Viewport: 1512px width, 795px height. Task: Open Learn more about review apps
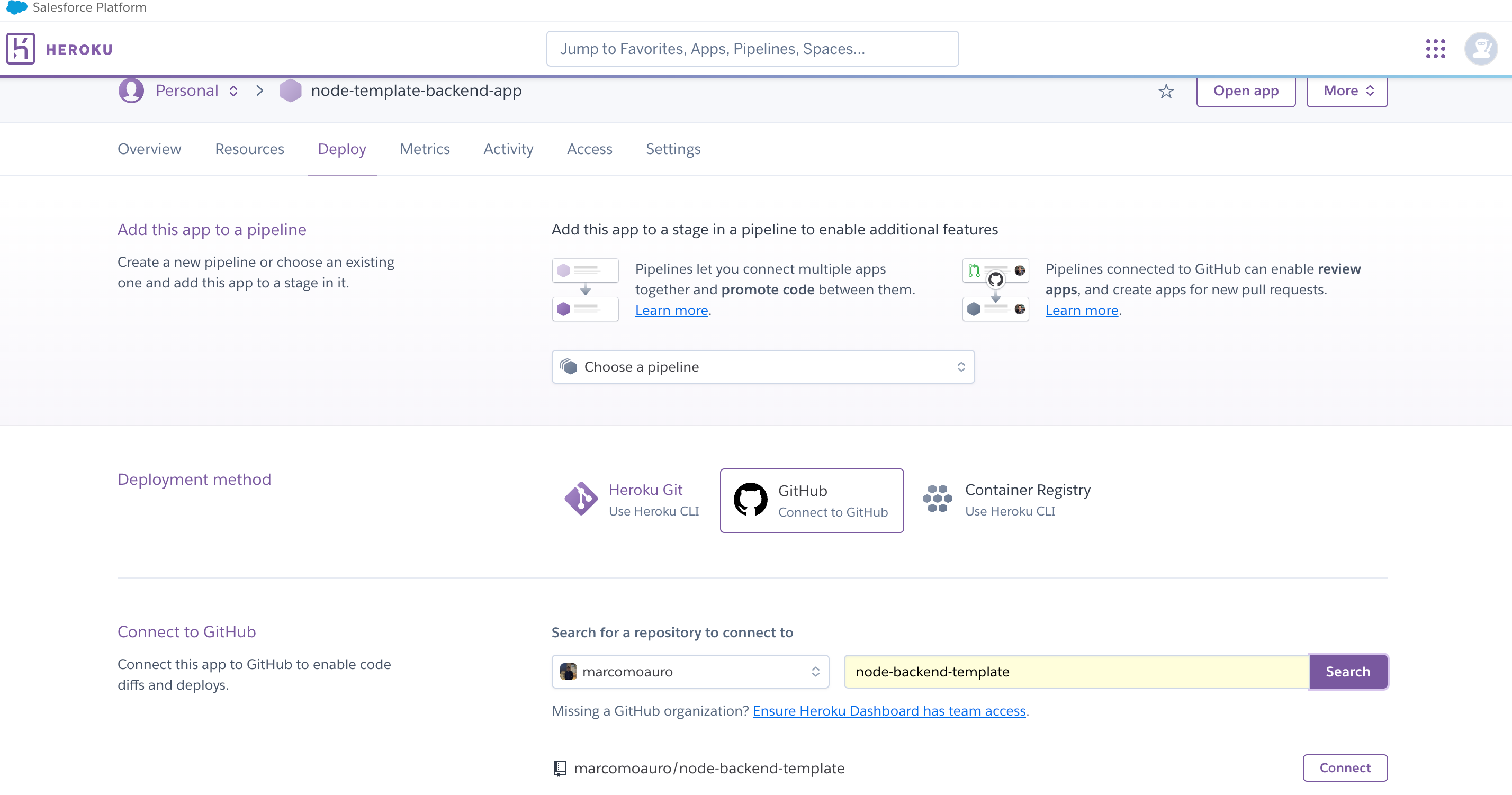(x=1082, y=310)
